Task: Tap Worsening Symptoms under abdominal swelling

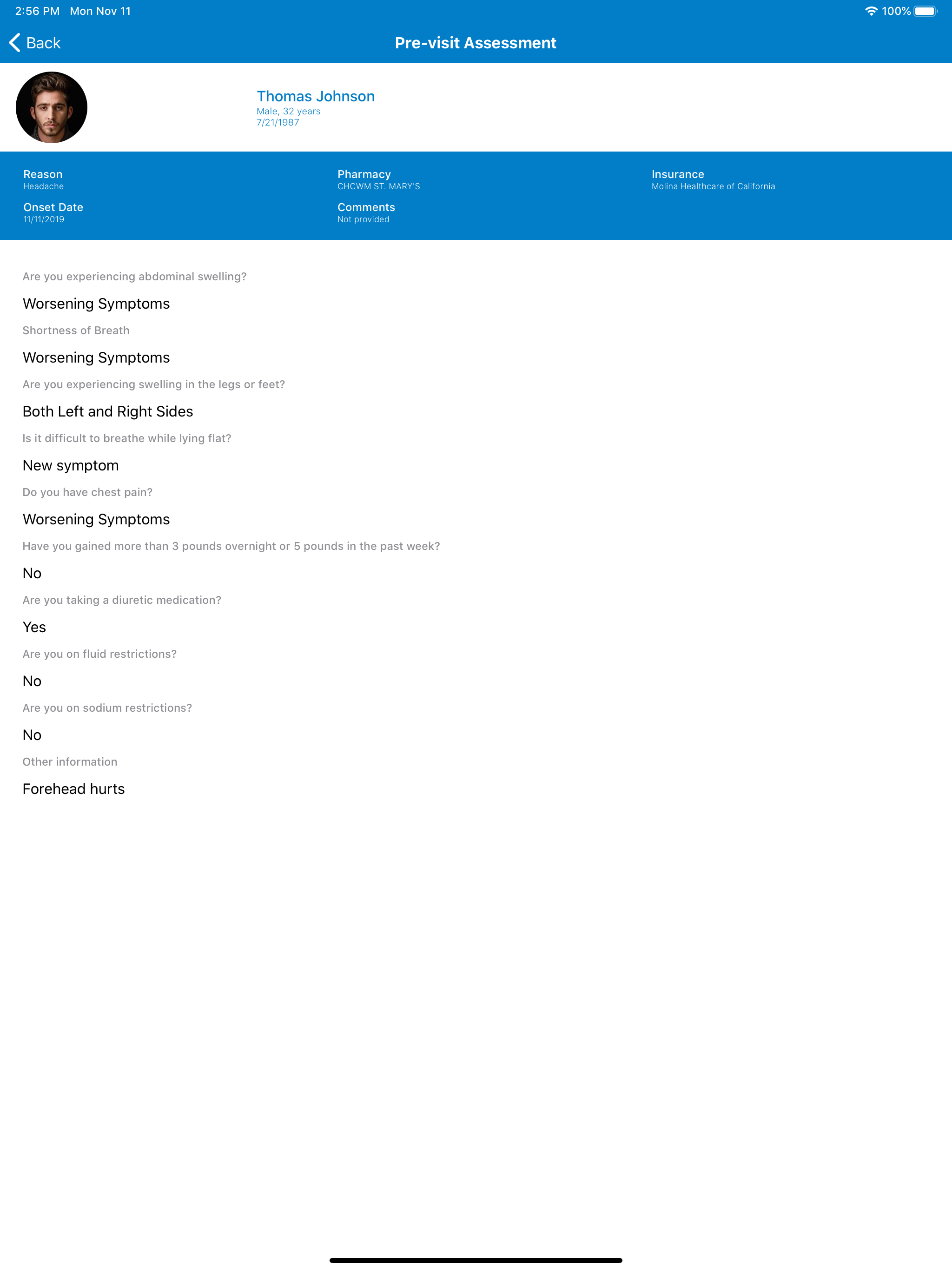Action: point(97,304)
